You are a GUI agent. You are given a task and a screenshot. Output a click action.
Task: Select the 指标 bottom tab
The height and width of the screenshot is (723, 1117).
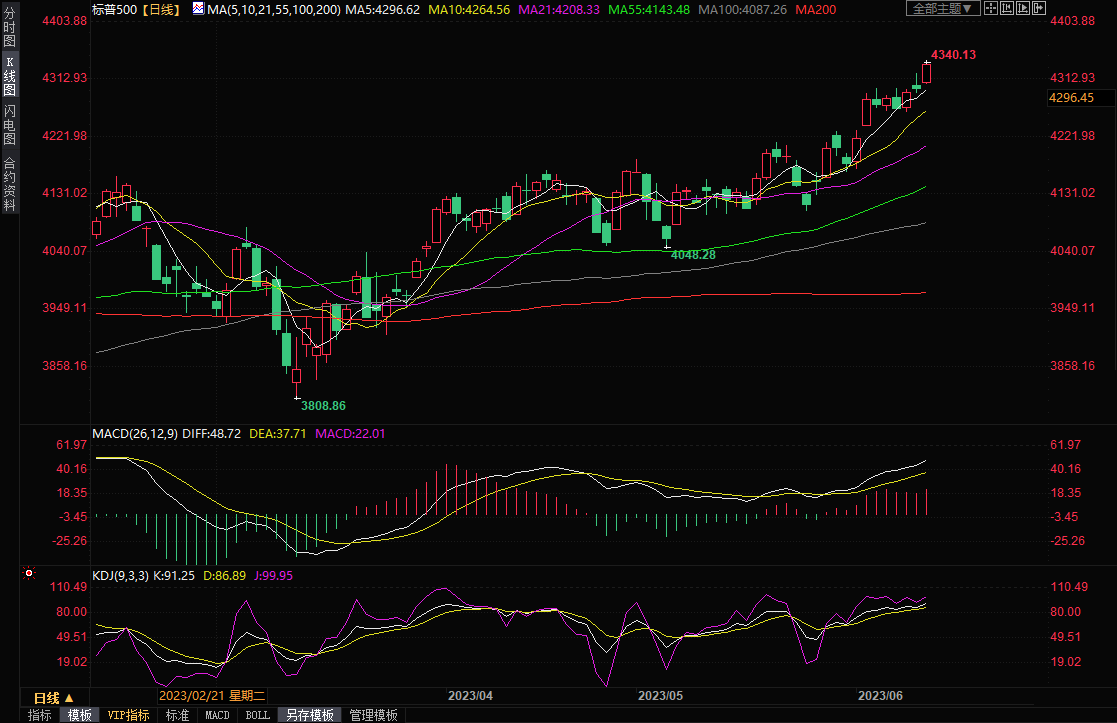[40, 715]
